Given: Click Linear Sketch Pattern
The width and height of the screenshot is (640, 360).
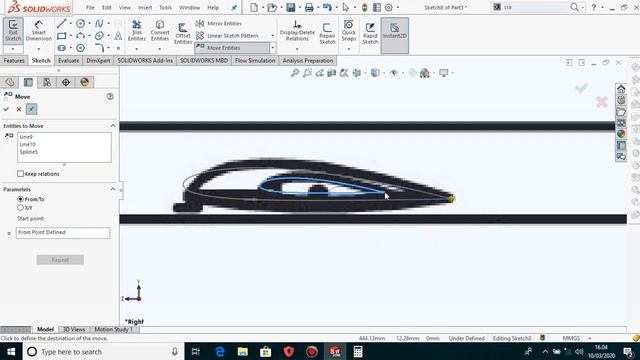Looking at the screenshot, I should click(x=228, y=36).
